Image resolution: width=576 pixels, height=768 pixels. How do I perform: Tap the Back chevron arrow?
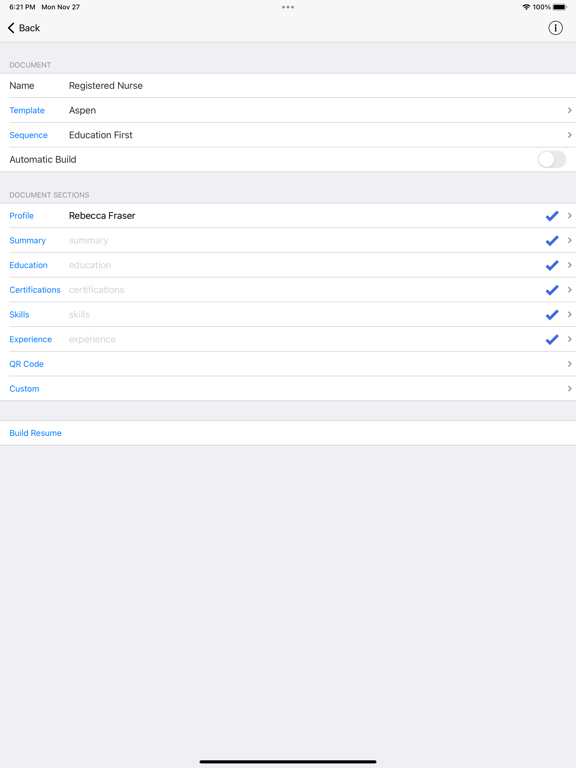click(11, 28)
